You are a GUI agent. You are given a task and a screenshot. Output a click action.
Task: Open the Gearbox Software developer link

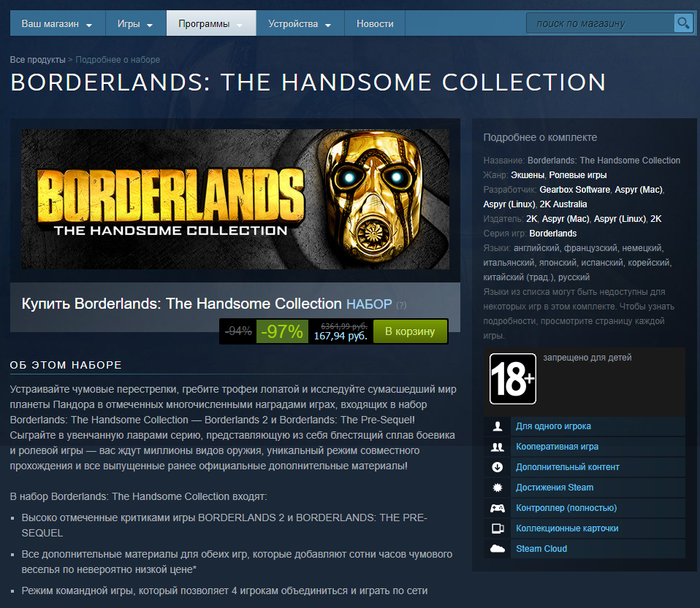pyautogui.click(x=575, y=190)
